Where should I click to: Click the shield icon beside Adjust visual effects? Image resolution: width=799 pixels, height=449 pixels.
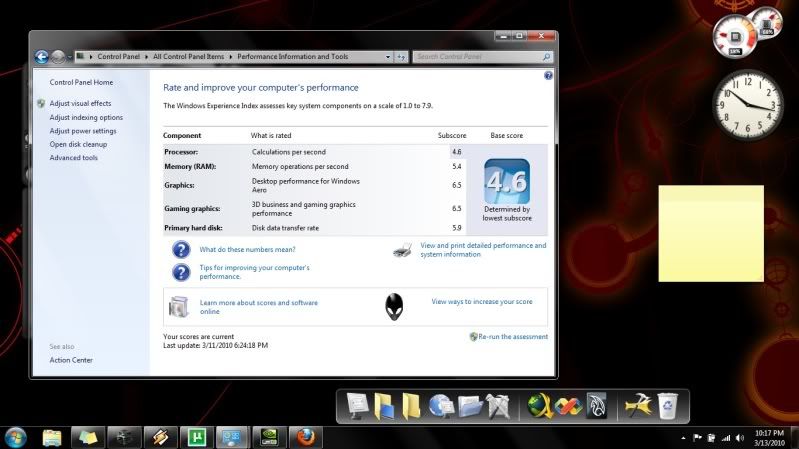click(41, 103)
